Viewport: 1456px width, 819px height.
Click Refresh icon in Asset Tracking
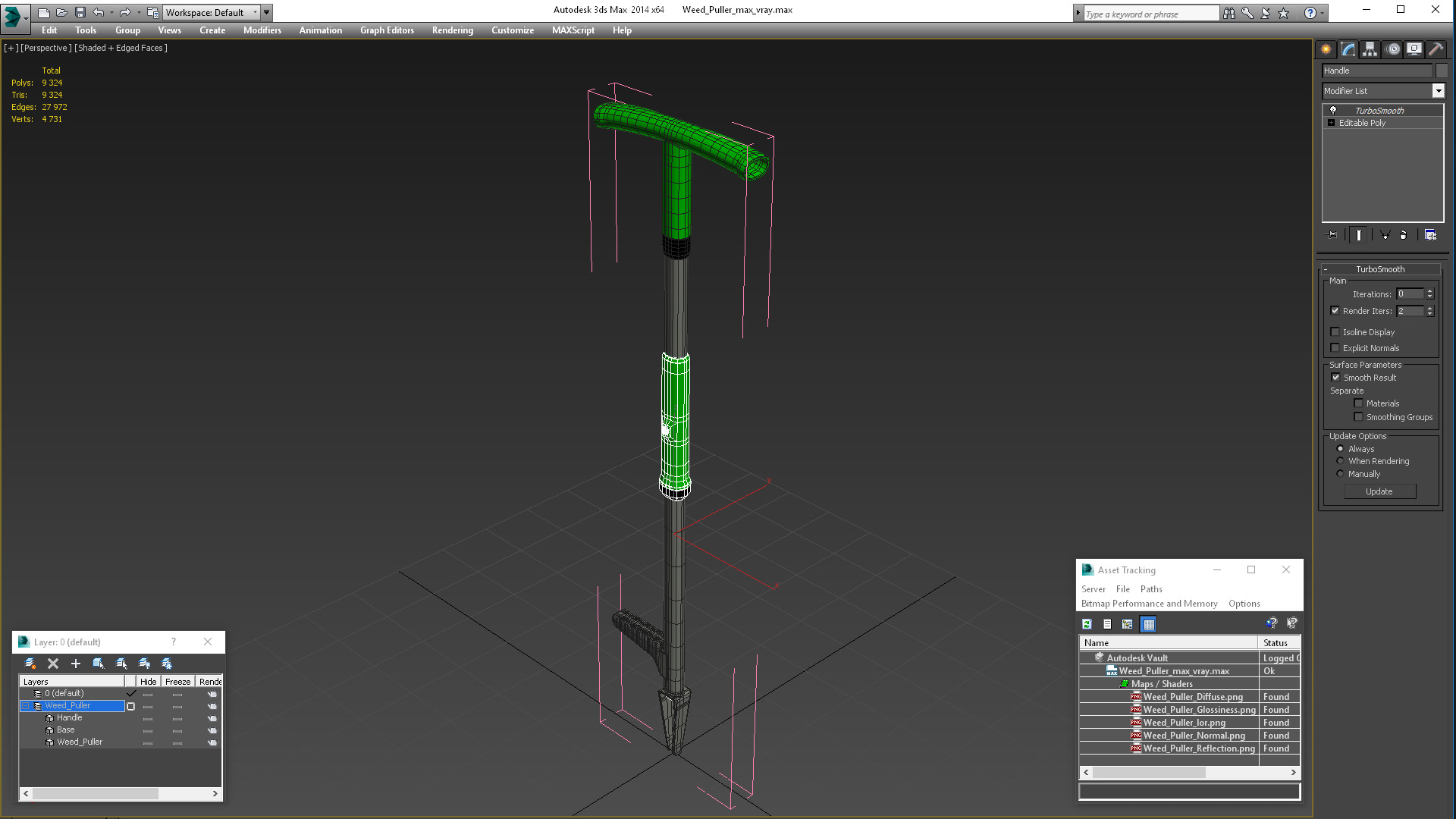(1087, 624)
